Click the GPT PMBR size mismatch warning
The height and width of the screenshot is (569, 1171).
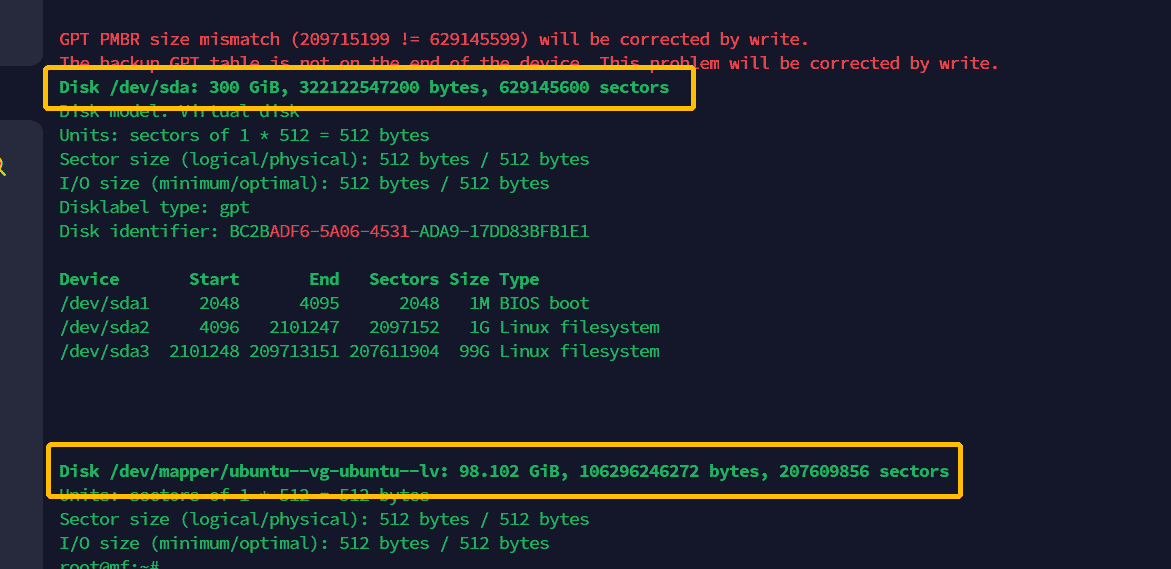(x=434, y=40)
